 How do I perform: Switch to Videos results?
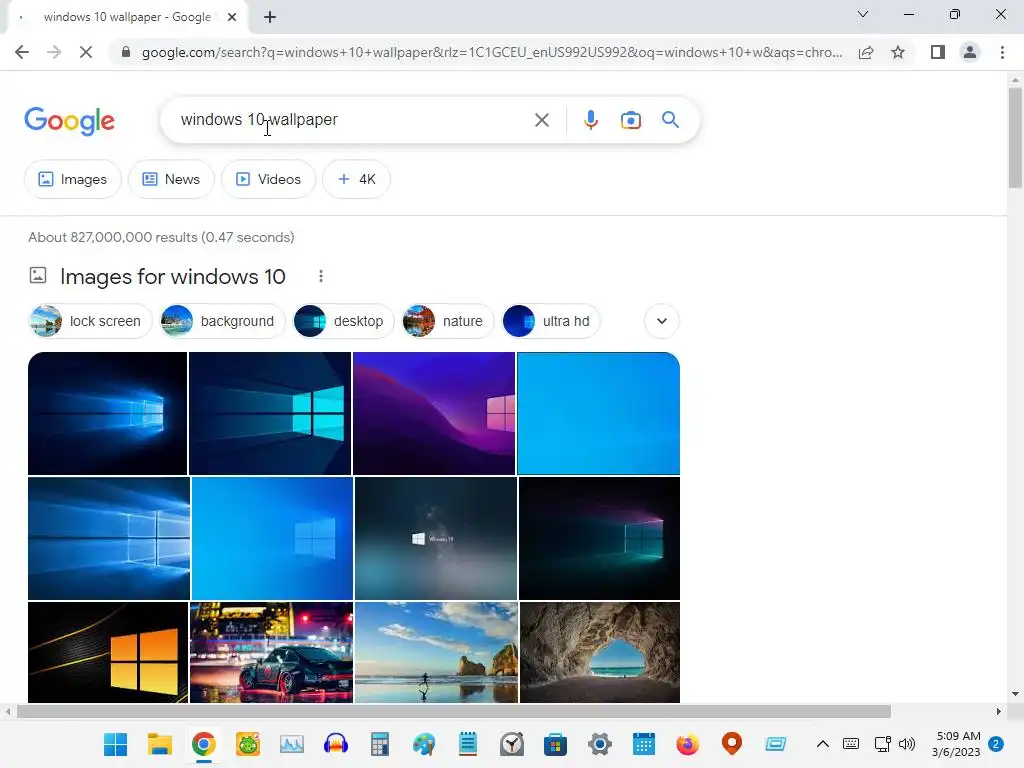268,179
